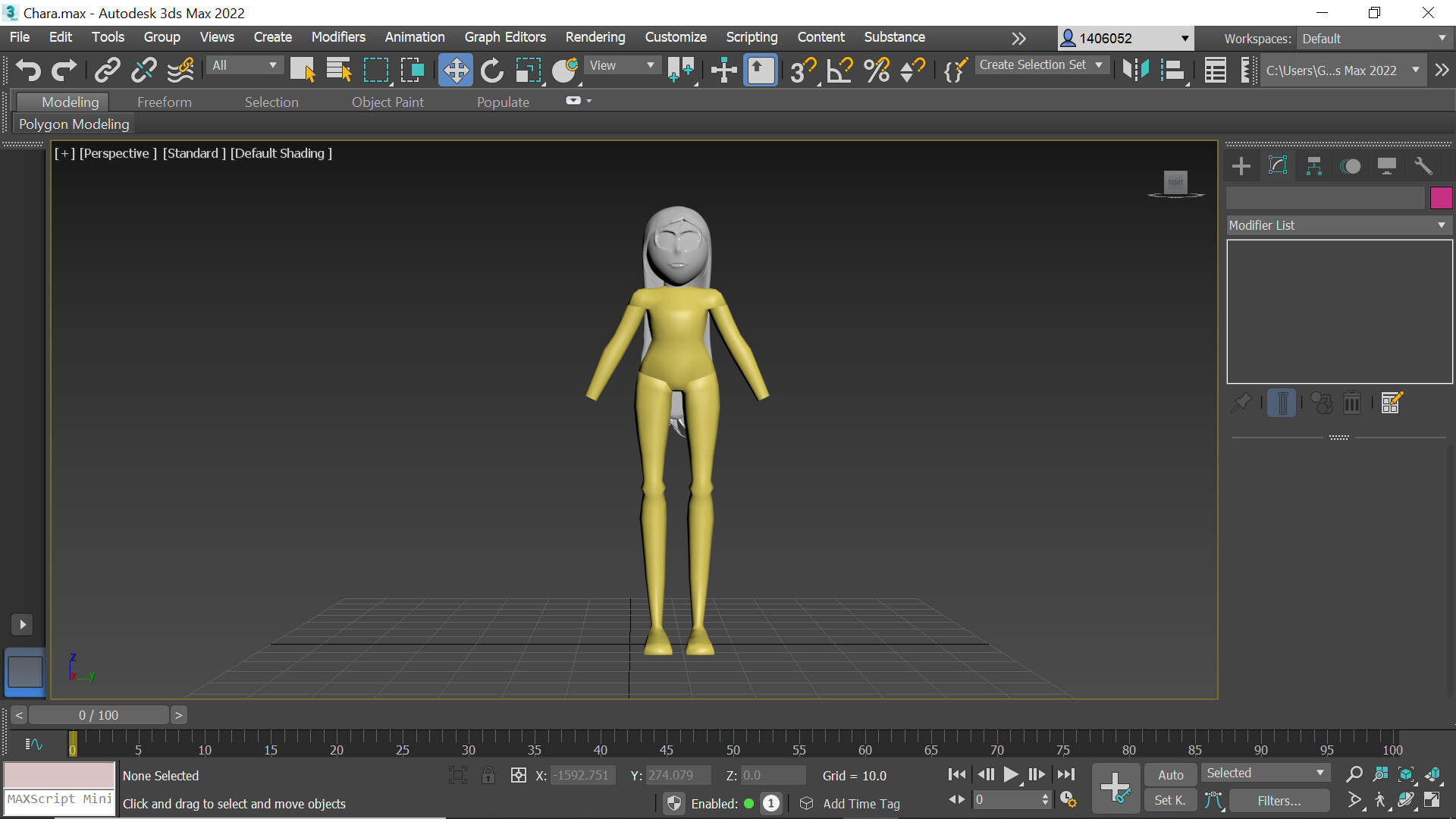Activate the Select and Scale tool

[x=529, y=70]
